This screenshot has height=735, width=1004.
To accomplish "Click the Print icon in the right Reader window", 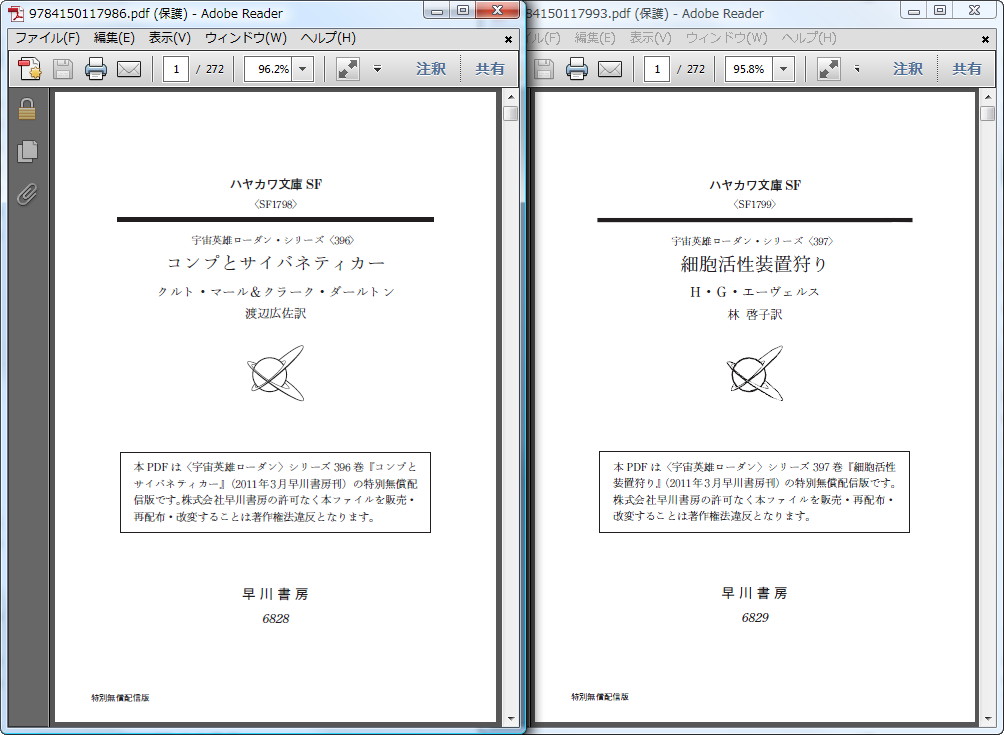I will tap(578, 69).
